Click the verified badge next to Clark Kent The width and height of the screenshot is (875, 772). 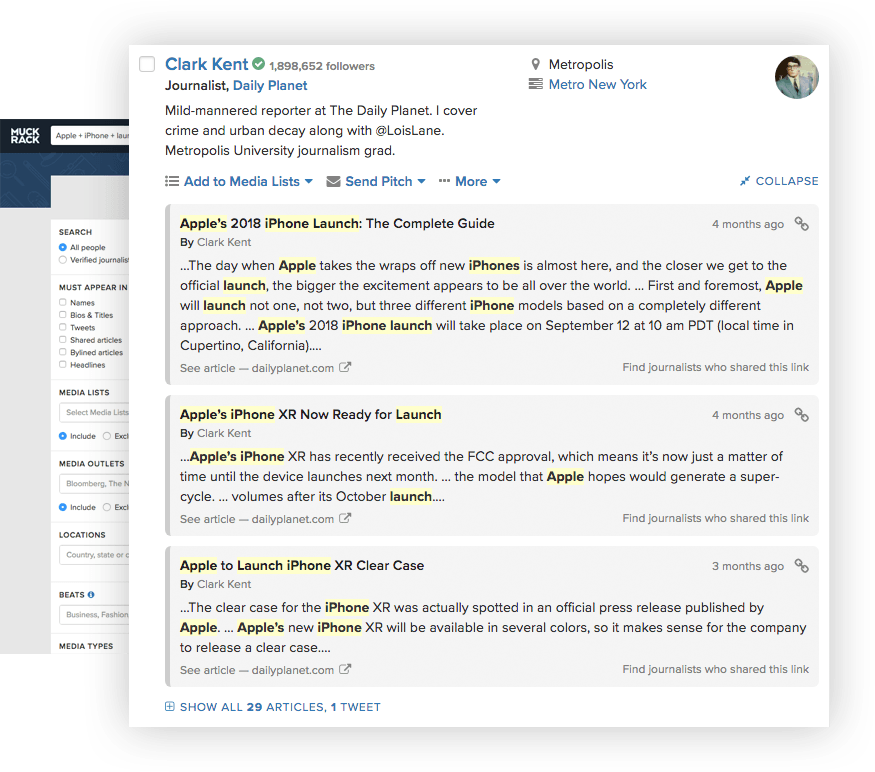[x=258, y=65]
